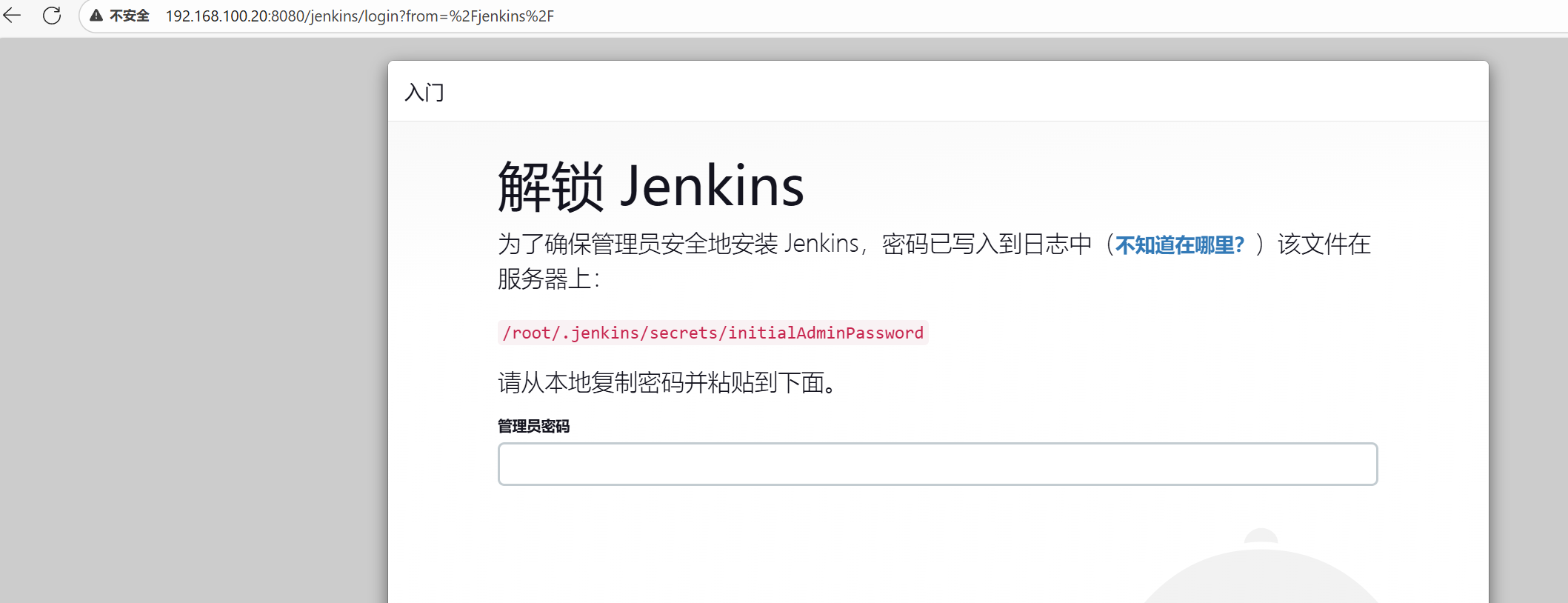Click the '入门' header title
The width and height of the screenshot is (1568, 603).
click(424, 93)
